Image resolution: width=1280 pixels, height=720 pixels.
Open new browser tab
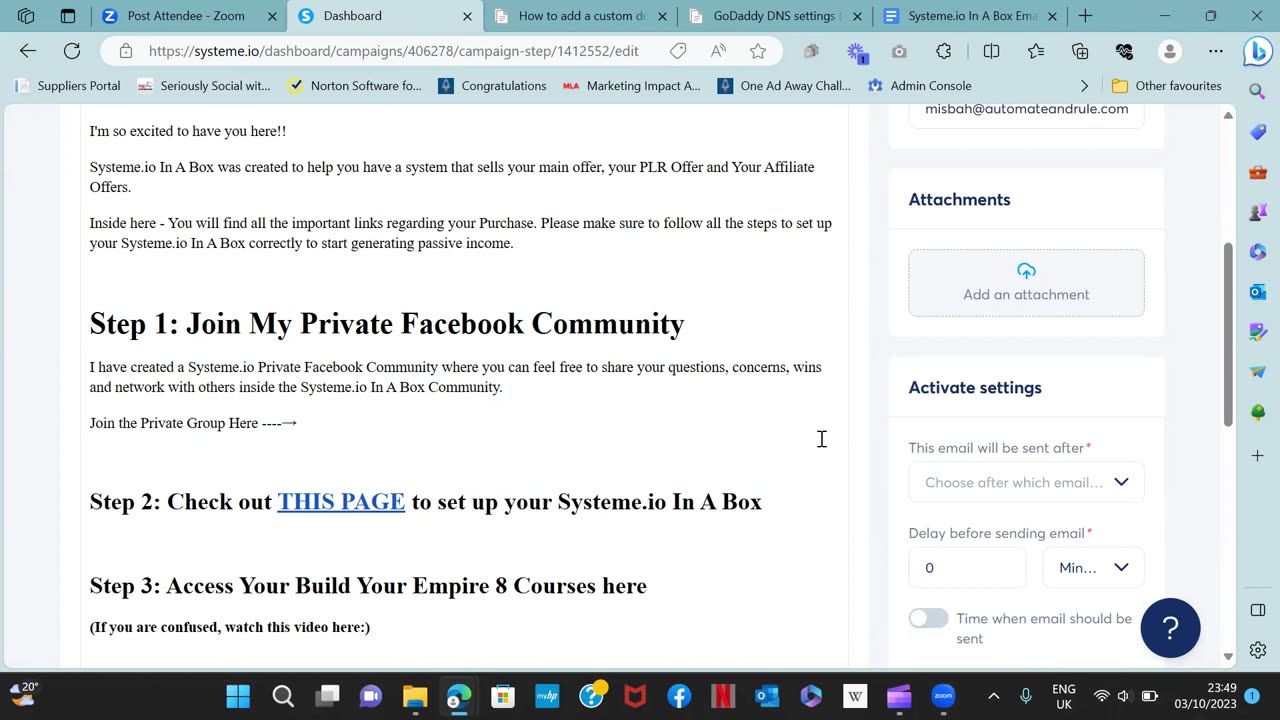1085,16
